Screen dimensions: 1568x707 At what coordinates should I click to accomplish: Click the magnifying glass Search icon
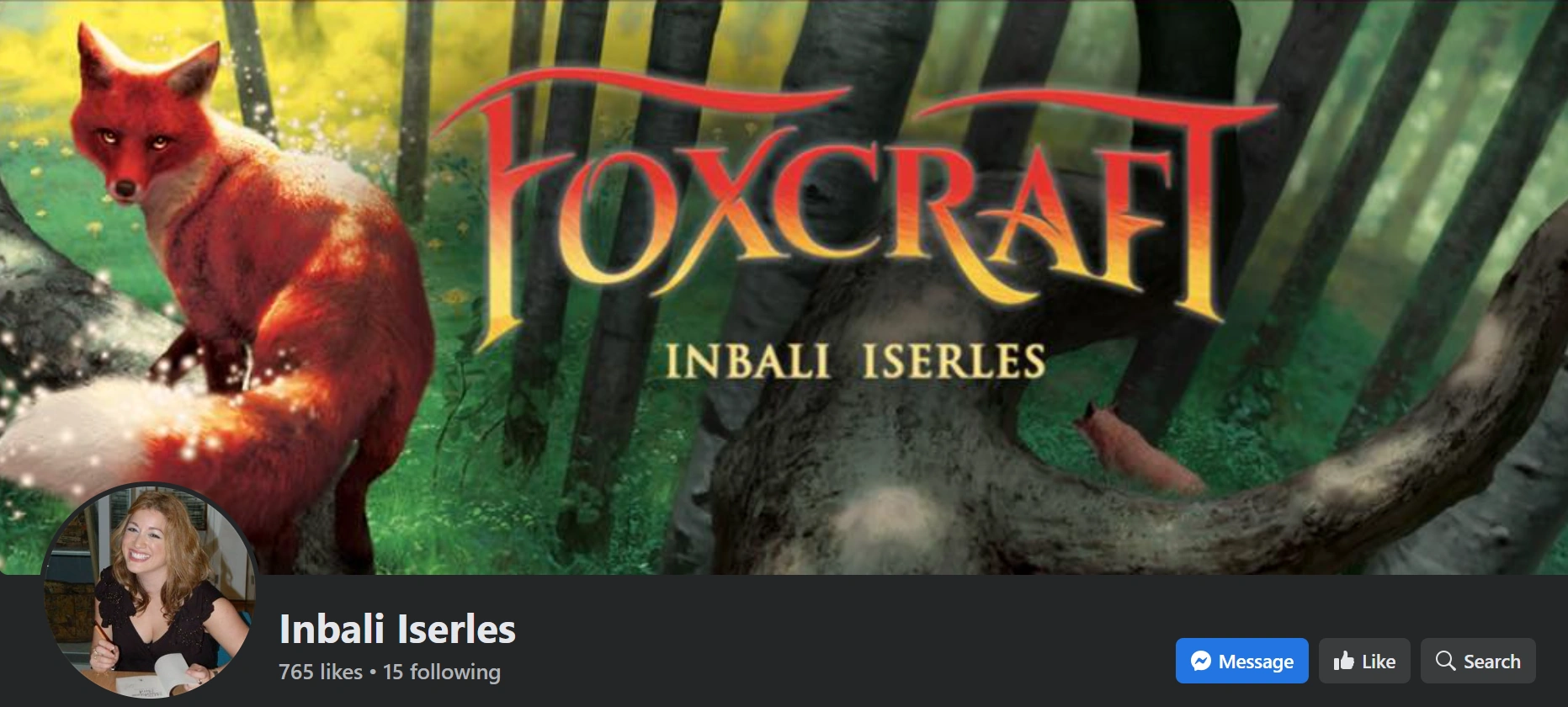click(1445, 661)
